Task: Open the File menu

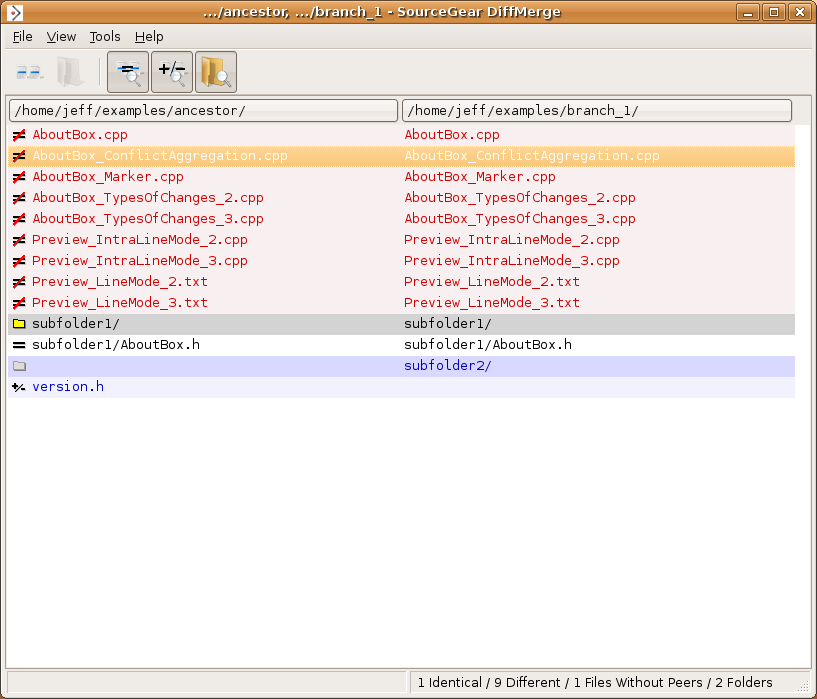Action: (x=23, y=37)
